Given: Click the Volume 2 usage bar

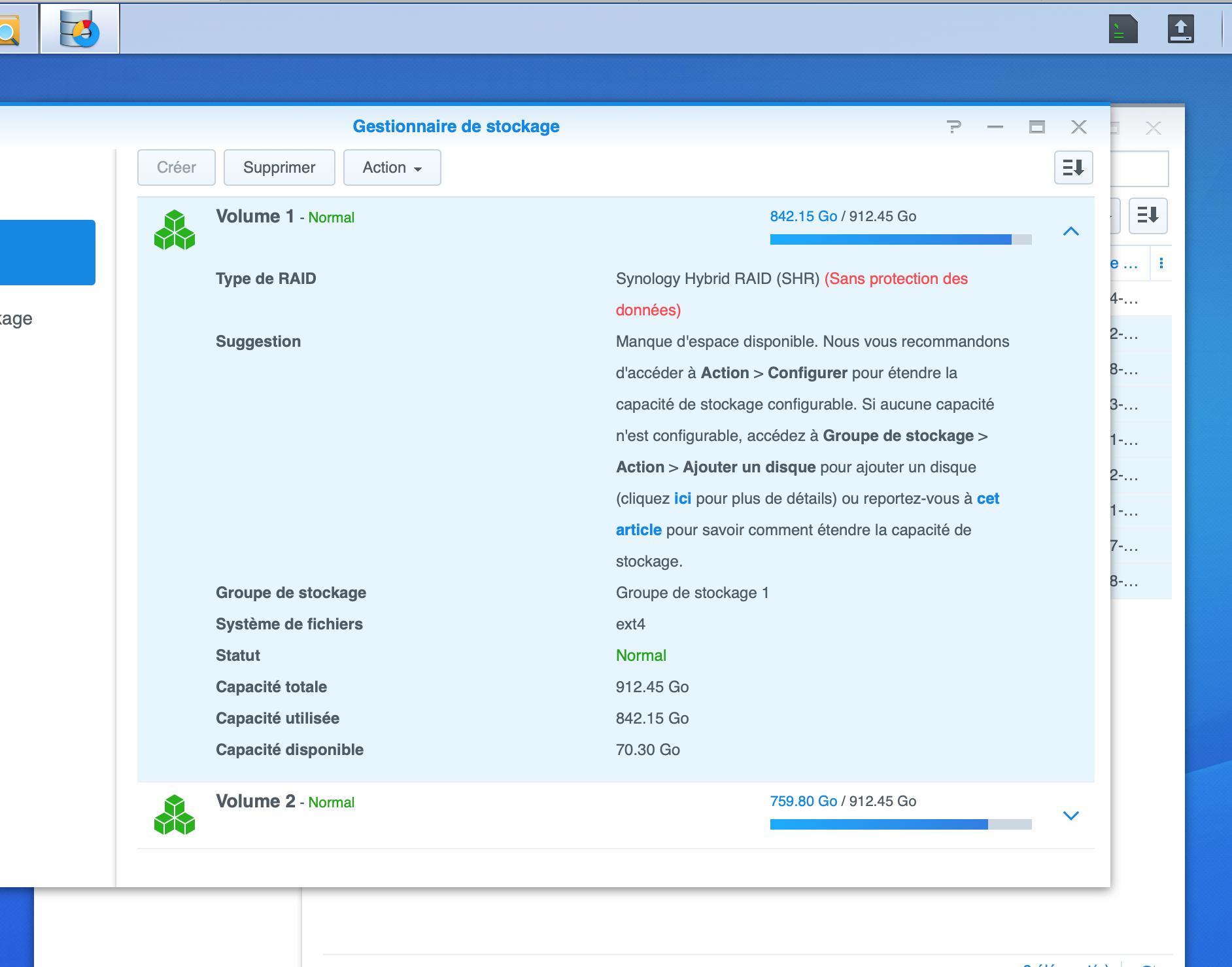Looking at the screenshot, I should 900,824.
